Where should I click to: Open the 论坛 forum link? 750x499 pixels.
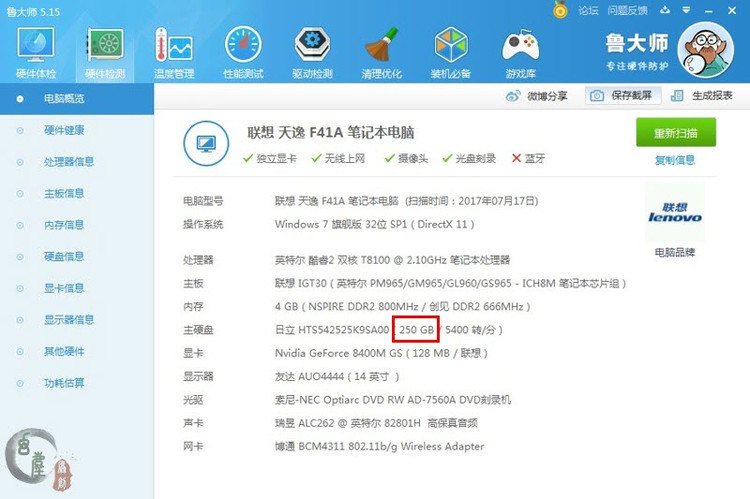pos(588,10)
